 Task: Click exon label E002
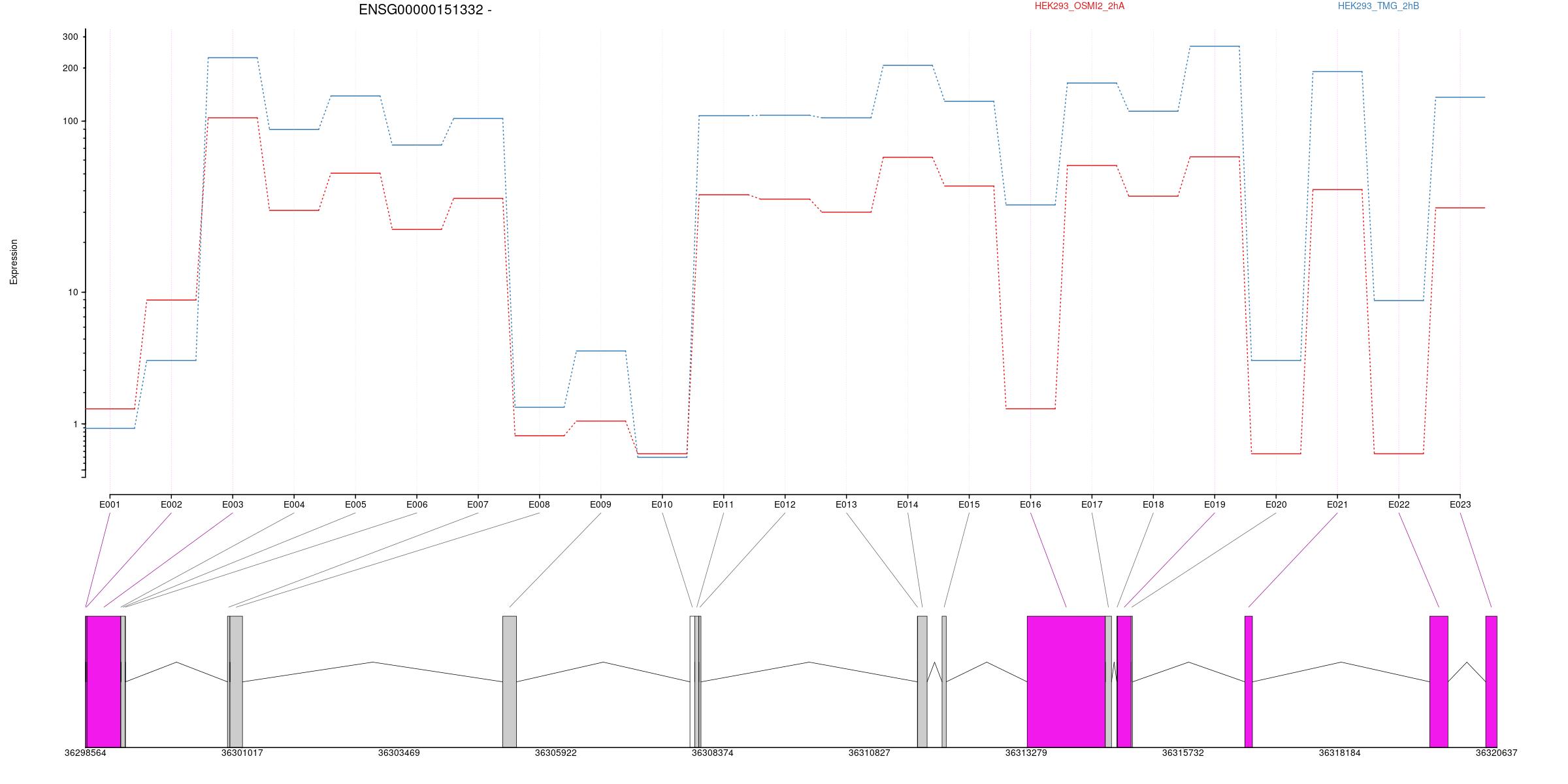coord(171,504)
